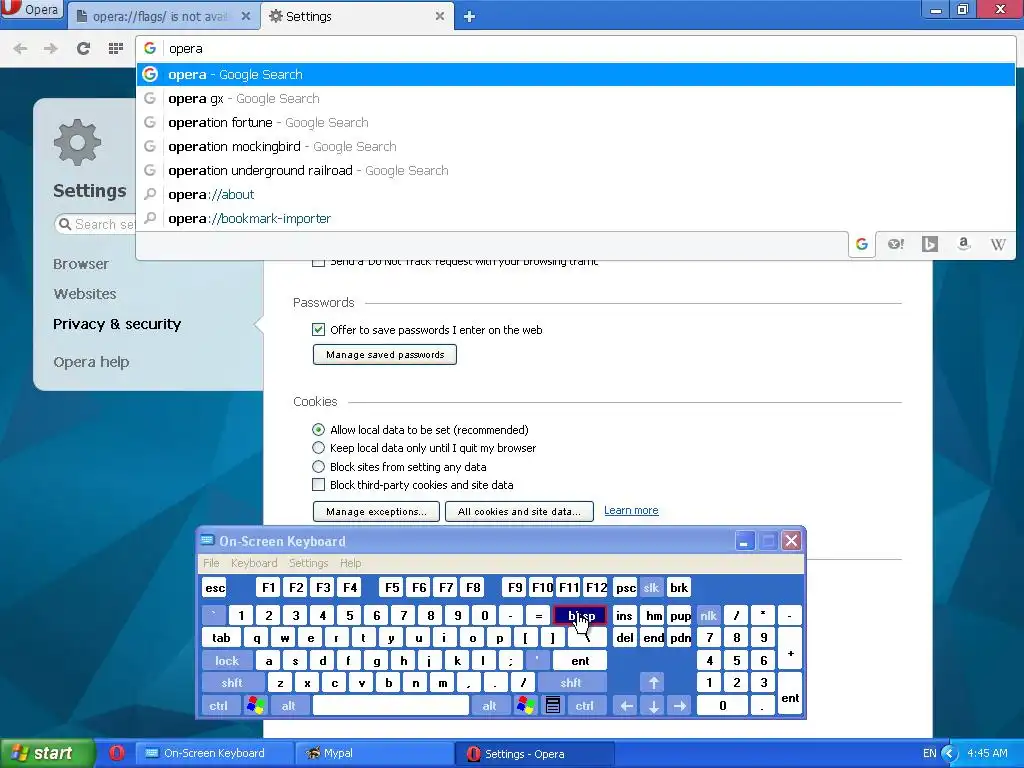Image resolution: width=1024 pixels, height=768 pixels.
Task: Select Wikipedia search engine icon
Action: (997, 244)
